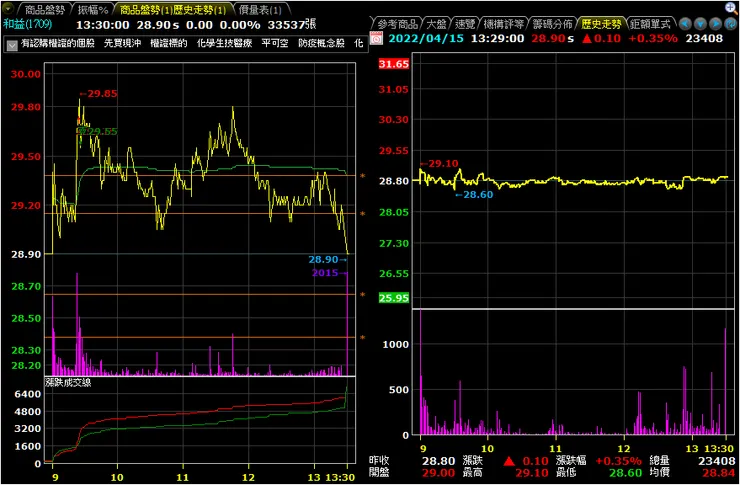
Task: Click the 31.65 upper limit price label
Action: click(394, 64)
